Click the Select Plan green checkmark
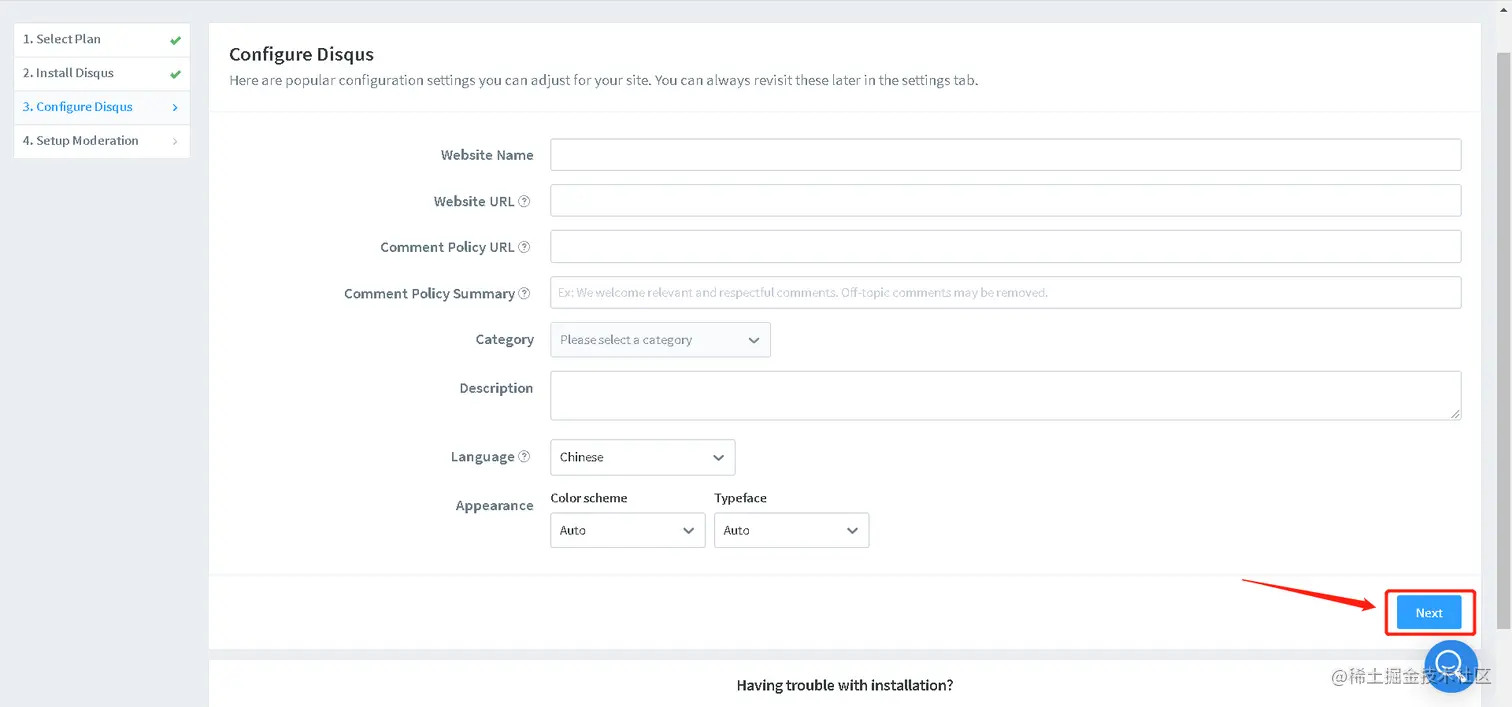Image resolution: width=1512 pixels, height=707 pixels. (x=175, y=40)
